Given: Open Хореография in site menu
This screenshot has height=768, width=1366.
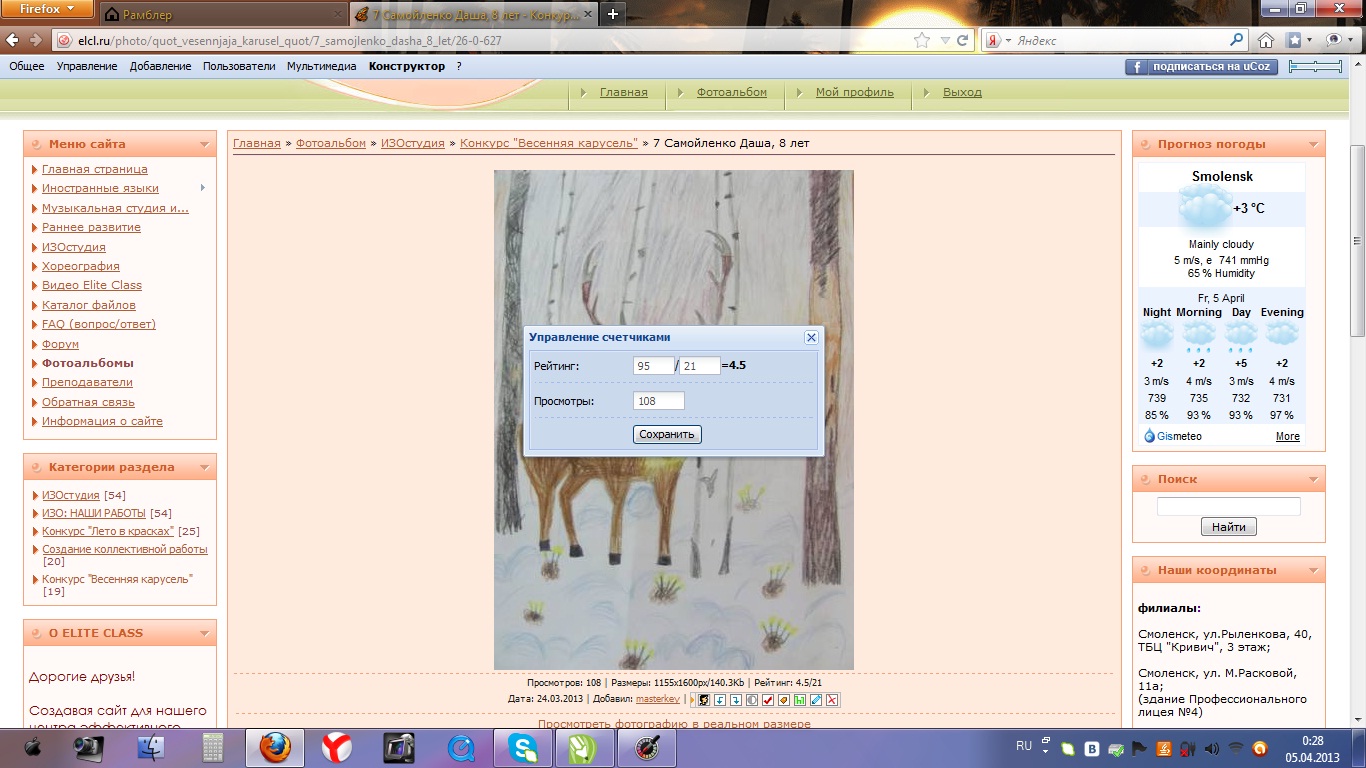Looking at the screenshot, I should click(81, 266).
